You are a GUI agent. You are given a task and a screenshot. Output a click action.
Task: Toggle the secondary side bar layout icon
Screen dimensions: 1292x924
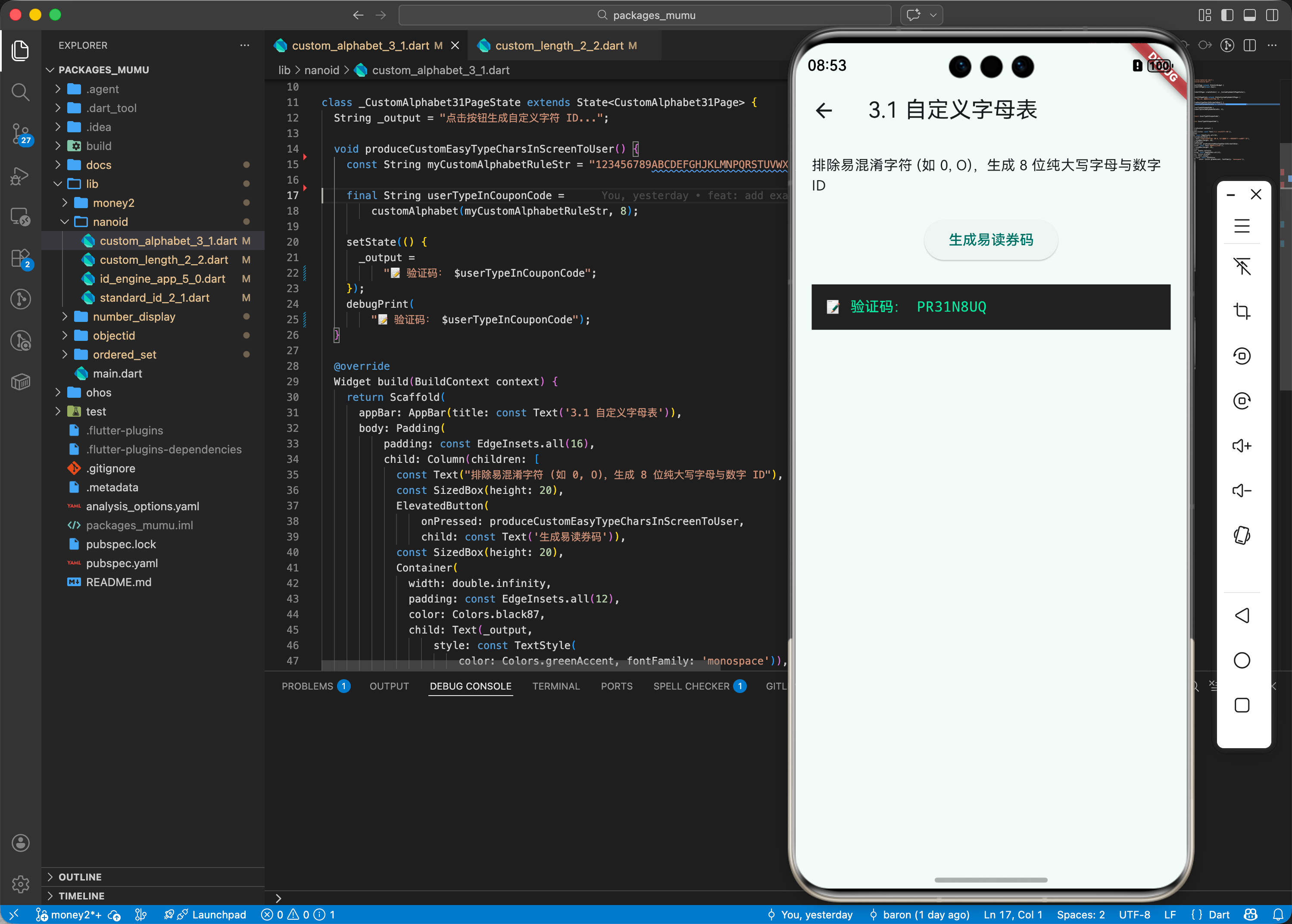tap(1272, 16)
